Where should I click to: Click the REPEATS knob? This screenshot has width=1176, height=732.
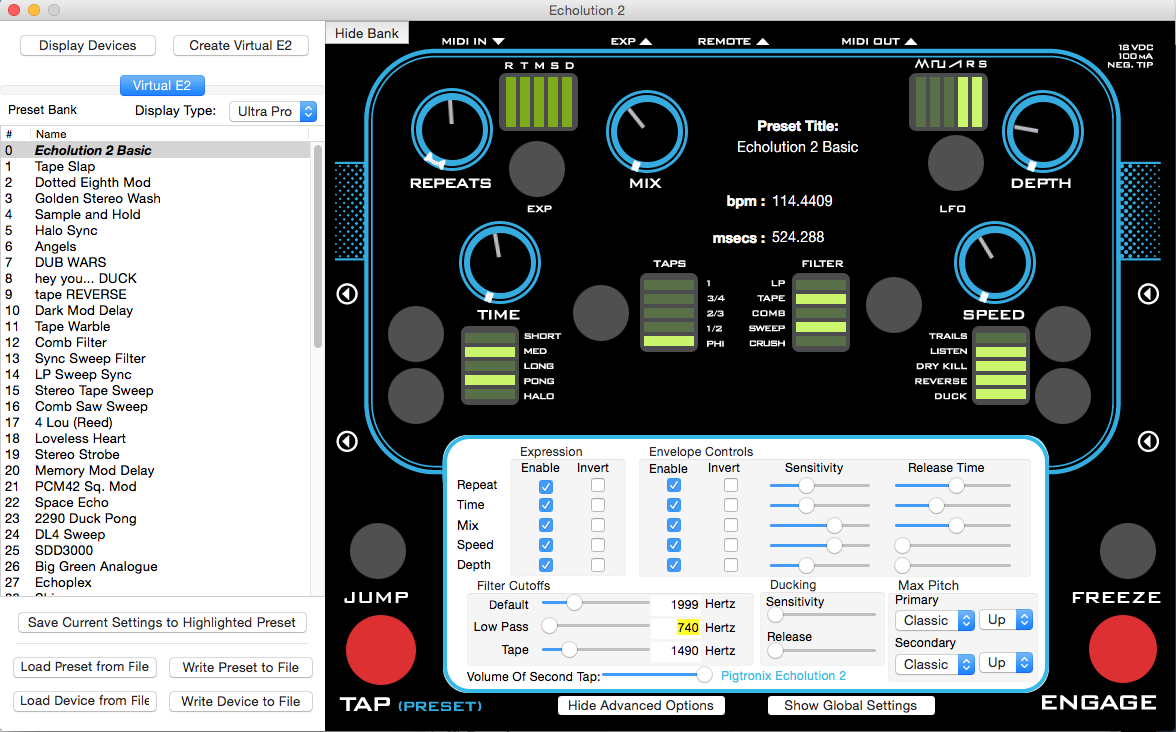pyautogui.click(x=450, y=131)
